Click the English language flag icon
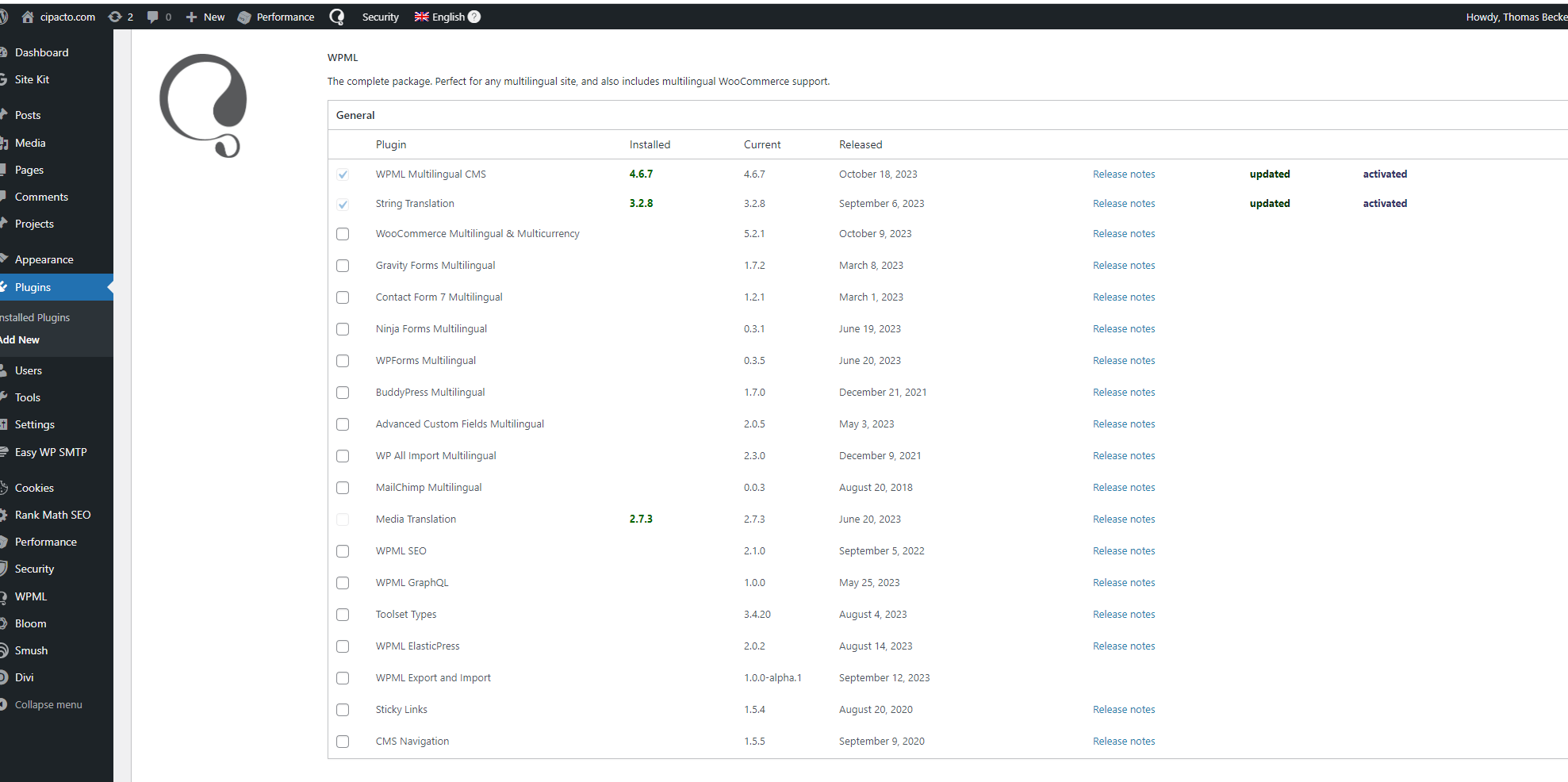This screenshot has height=782, width=1568. point(422,17)
